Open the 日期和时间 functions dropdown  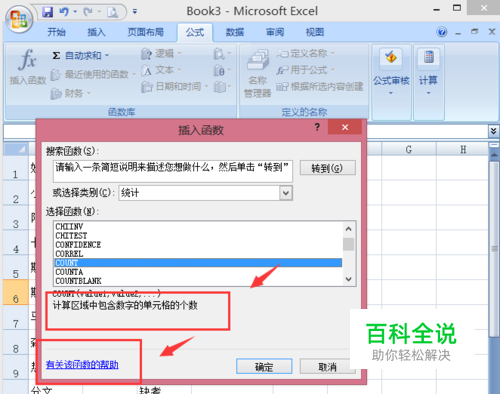tap(175, 87)
